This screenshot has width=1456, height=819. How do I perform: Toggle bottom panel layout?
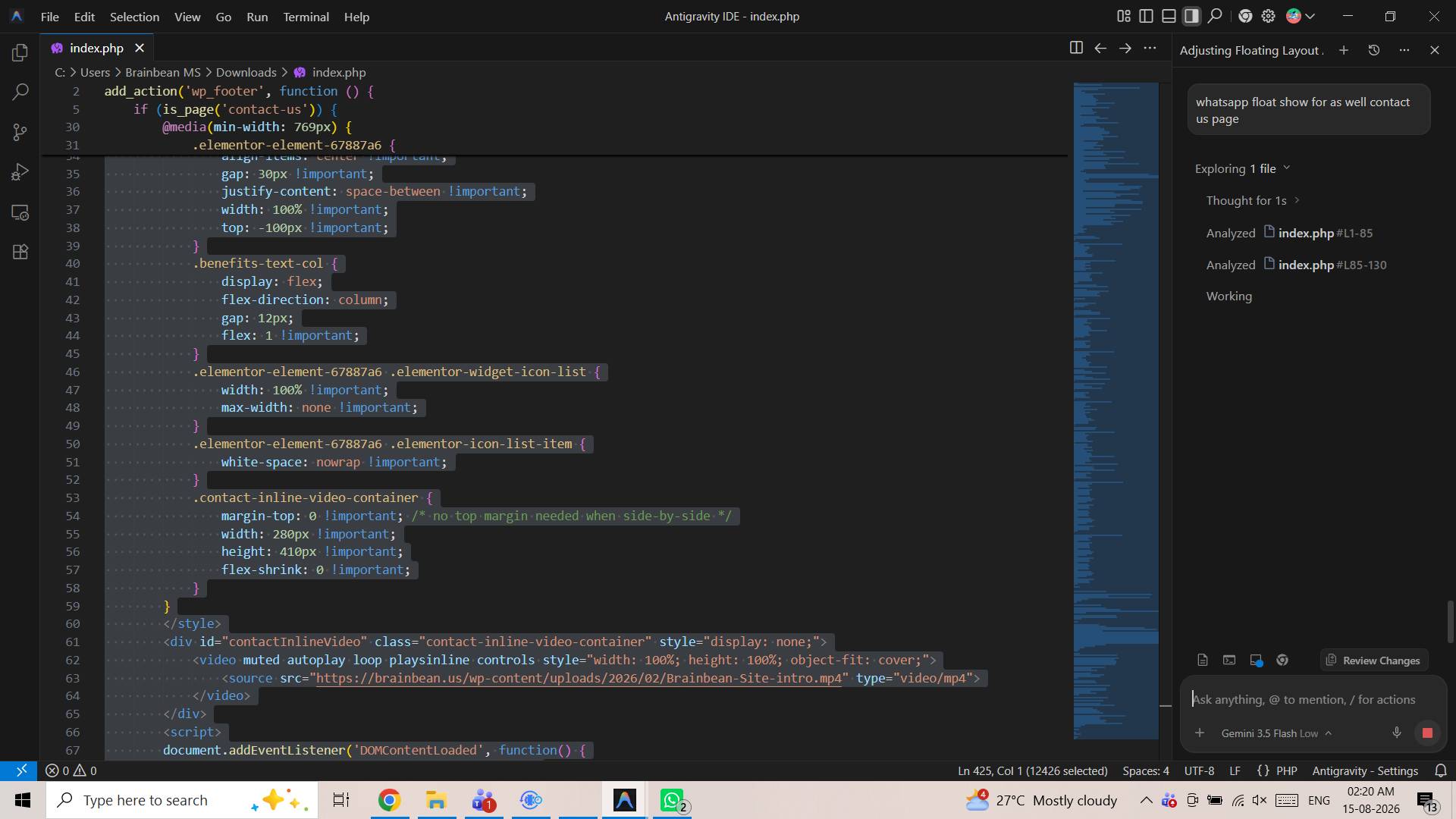click(1169, 16)
